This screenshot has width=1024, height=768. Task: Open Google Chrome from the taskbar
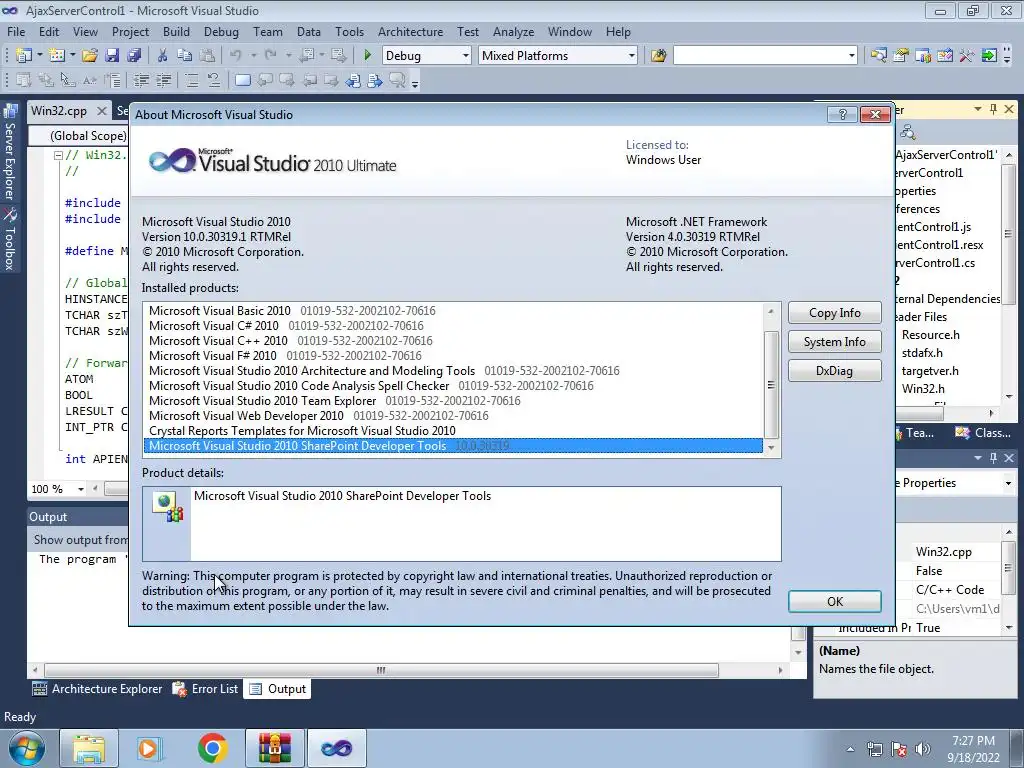click(x=212, y=748)
